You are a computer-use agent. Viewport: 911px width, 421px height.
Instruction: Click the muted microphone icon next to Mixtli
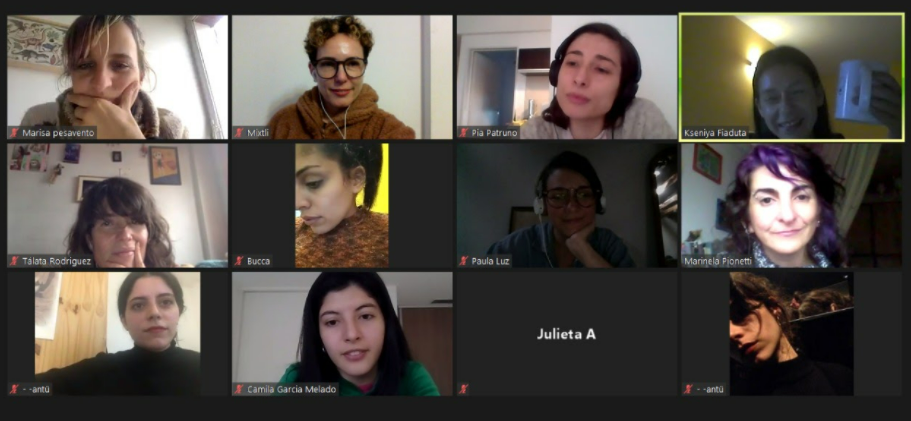(x=239, y=133)
